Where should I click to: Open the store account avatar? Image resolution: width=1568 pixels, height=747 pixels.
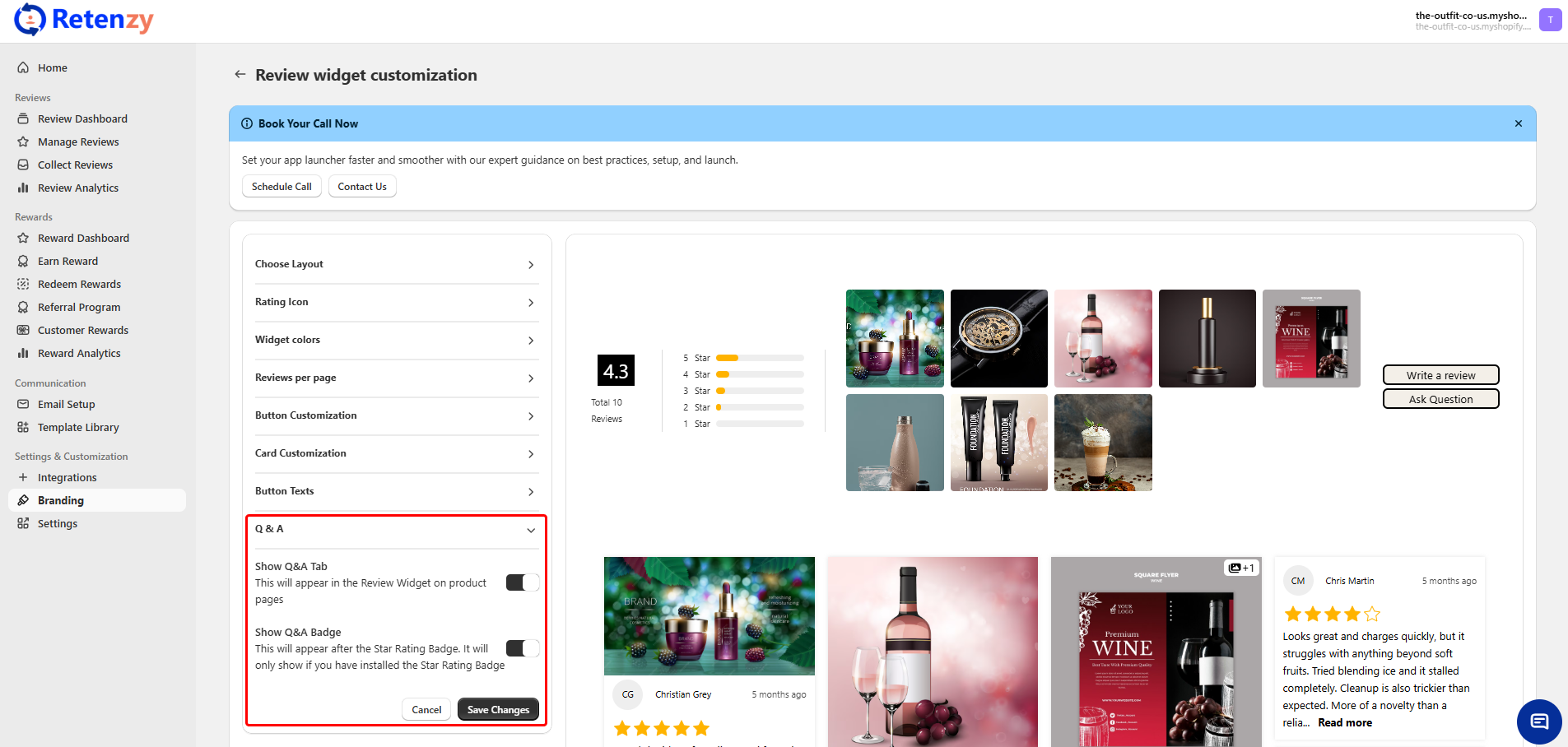pyautogui.click(x=1550, y=20)
